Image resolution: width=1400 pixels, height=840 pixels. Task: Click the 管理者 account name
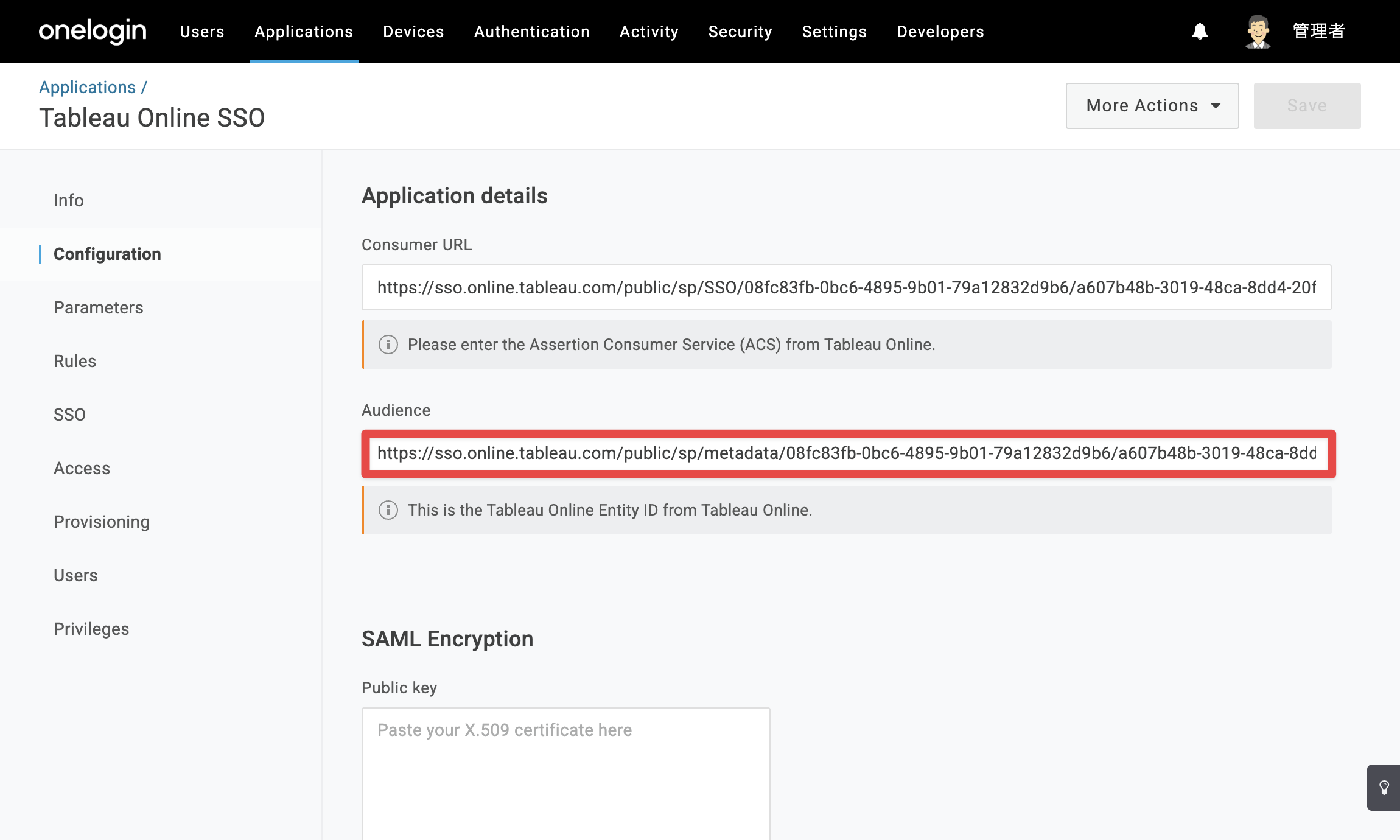(x=1318, y=31)
